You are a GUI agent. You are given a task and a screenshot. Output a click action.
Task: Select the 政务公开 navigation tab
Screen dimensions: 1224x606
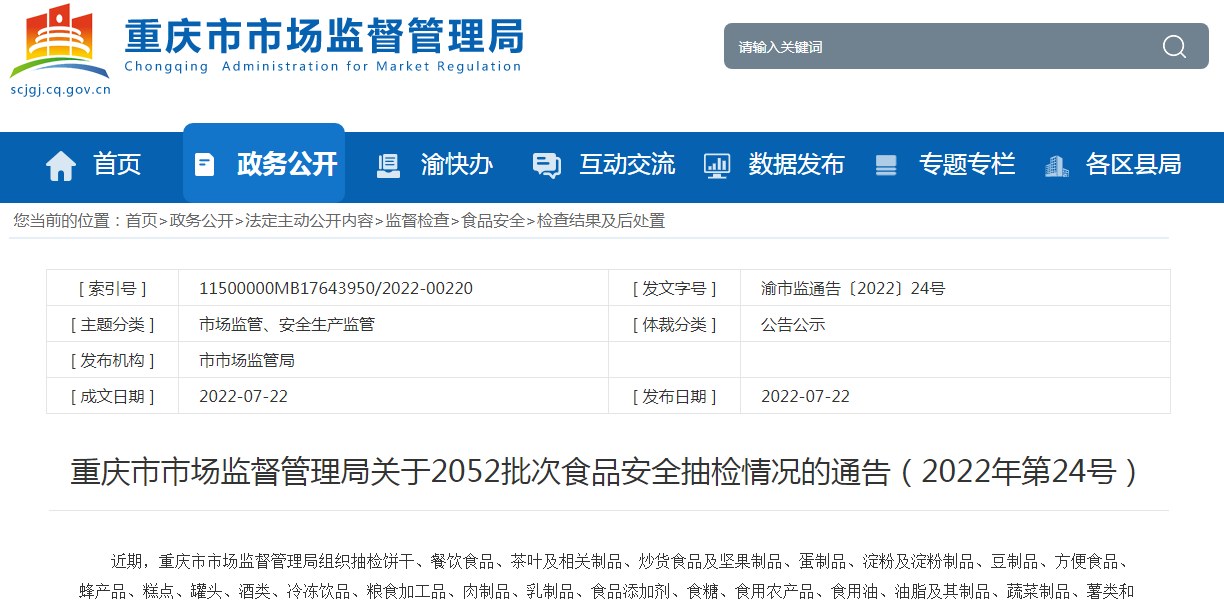pyautogui.click(x=287, y=164)
